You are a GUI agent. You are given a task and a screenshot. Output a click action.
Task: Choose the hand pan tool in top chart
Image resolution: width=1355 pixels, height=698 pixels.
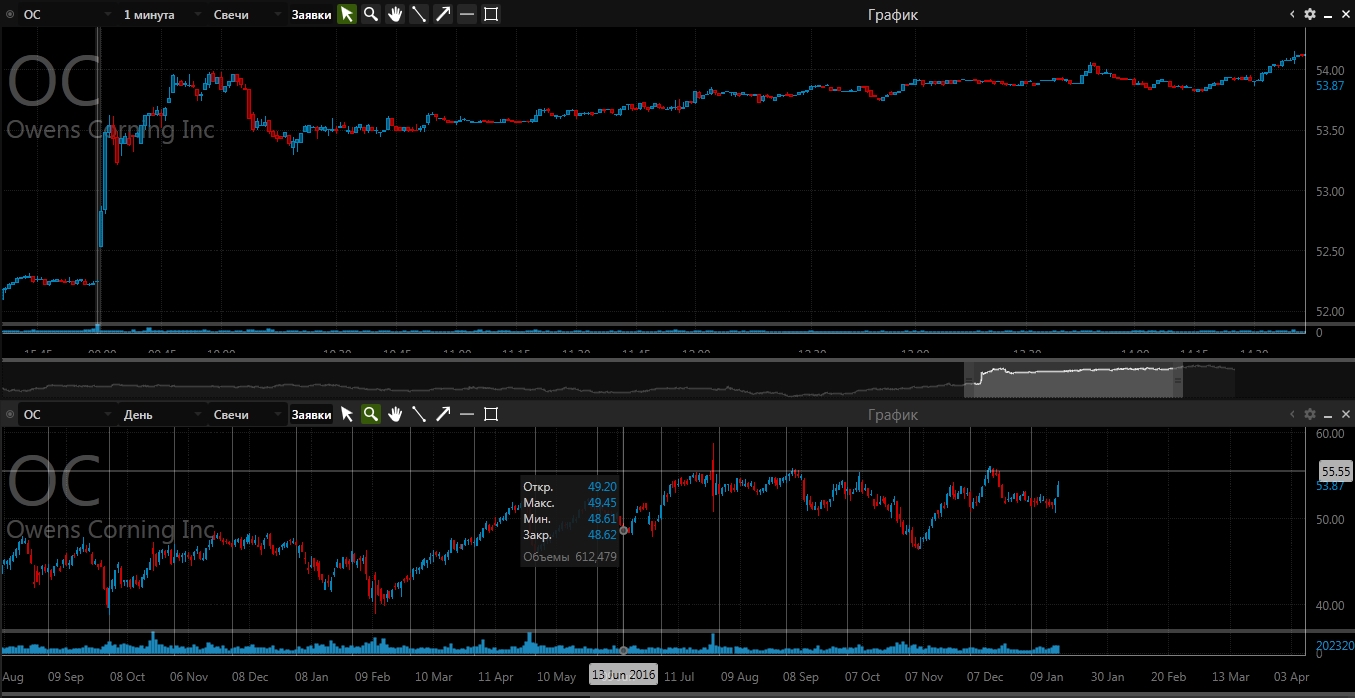click(395, 15)
